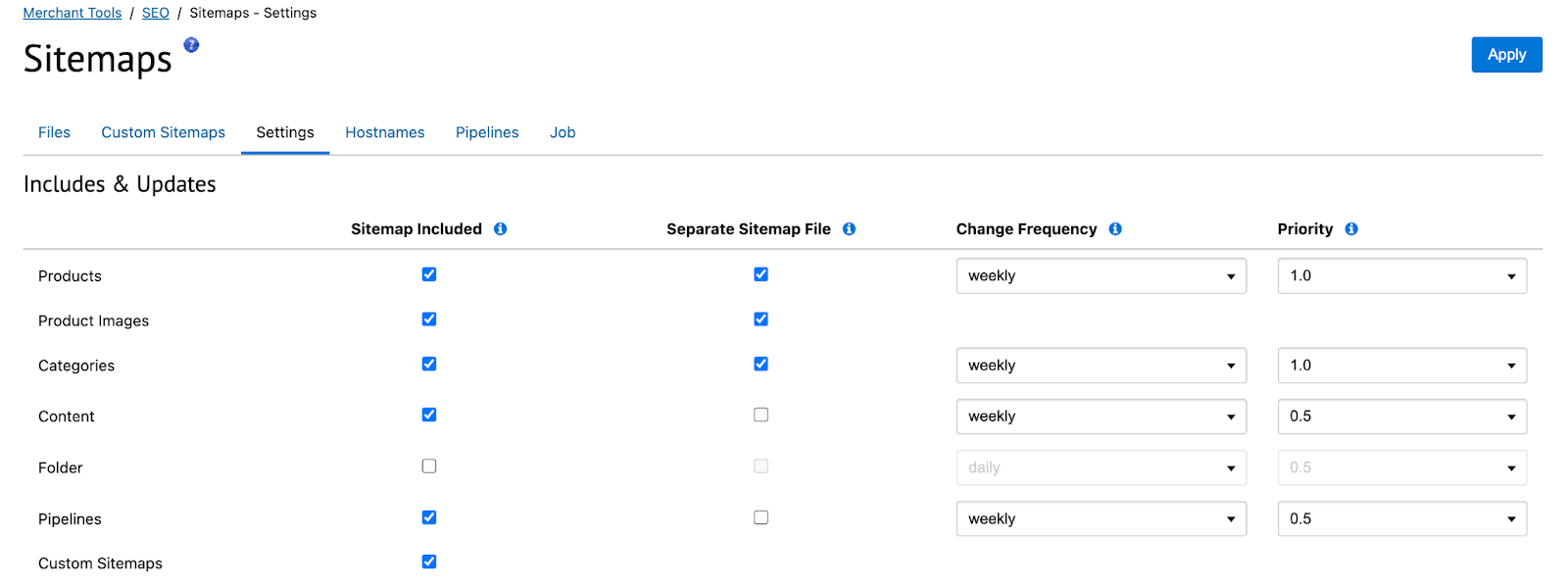Click help icon next to Sitemaps title

[x=191, y=44]
